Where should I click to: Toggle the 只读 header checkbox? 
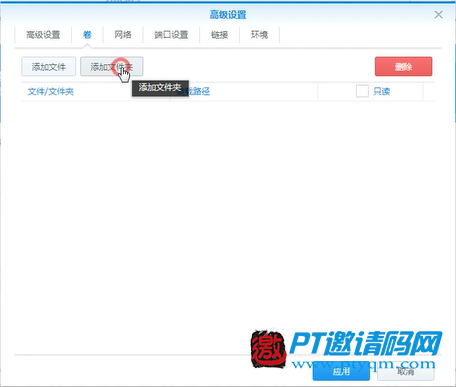[x=362, y=91]
